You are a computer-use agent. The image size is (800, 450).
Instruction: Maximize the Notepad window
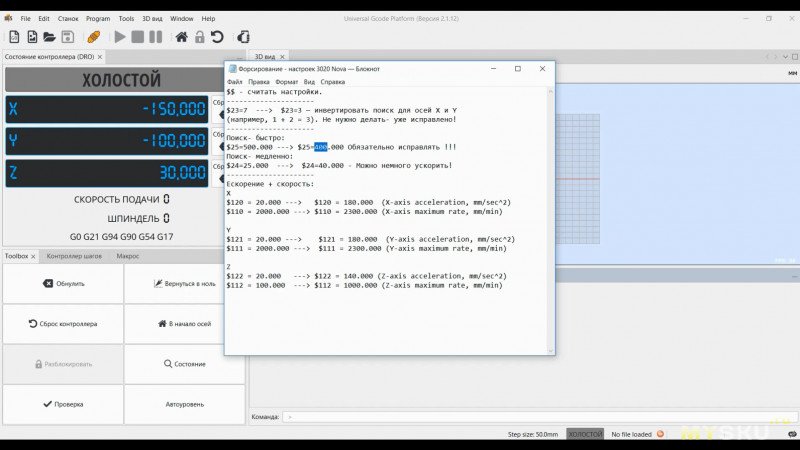point(518,68)
